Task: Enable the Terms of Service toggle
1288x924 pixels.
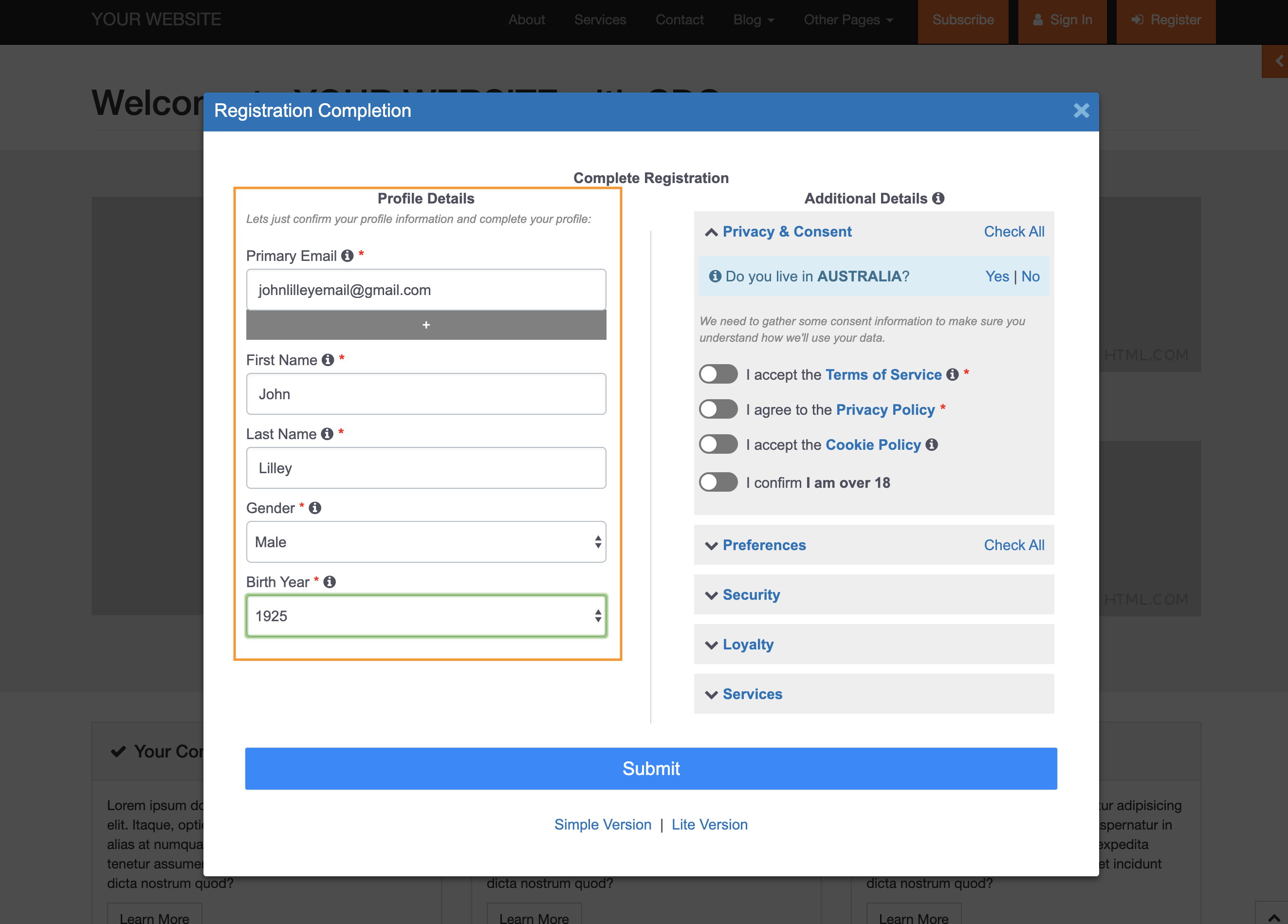Action: click(718, 374)
